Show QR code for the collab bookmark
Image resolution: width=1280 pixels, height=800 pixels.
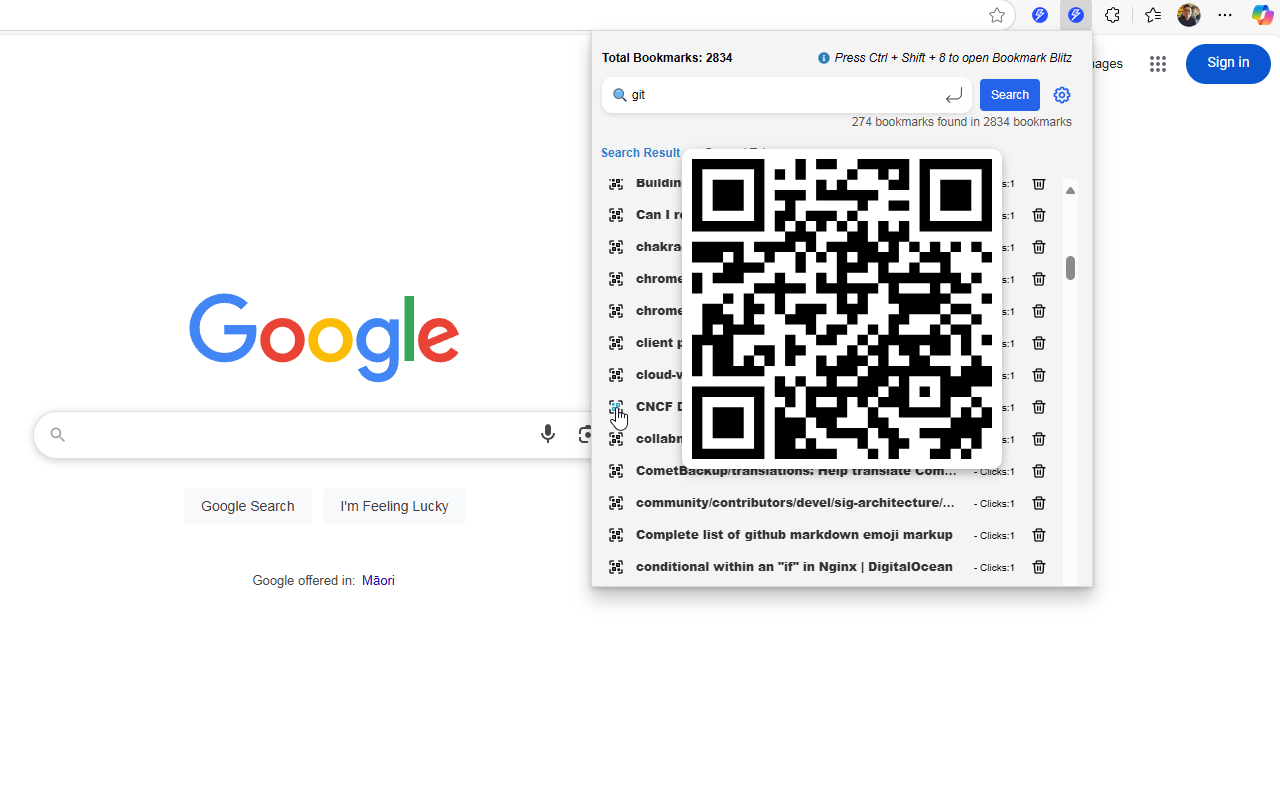(616, 439)
